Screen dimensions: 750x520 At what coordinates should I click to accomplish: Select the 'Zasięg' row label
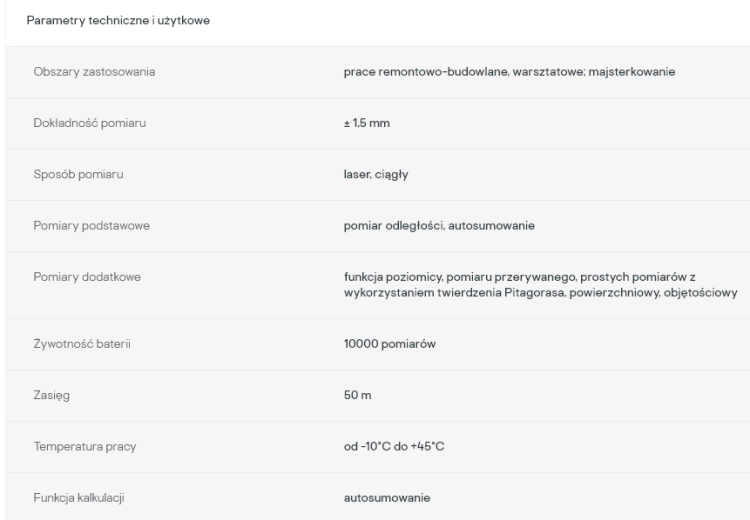pyautogui.click(x=52, y=395)
